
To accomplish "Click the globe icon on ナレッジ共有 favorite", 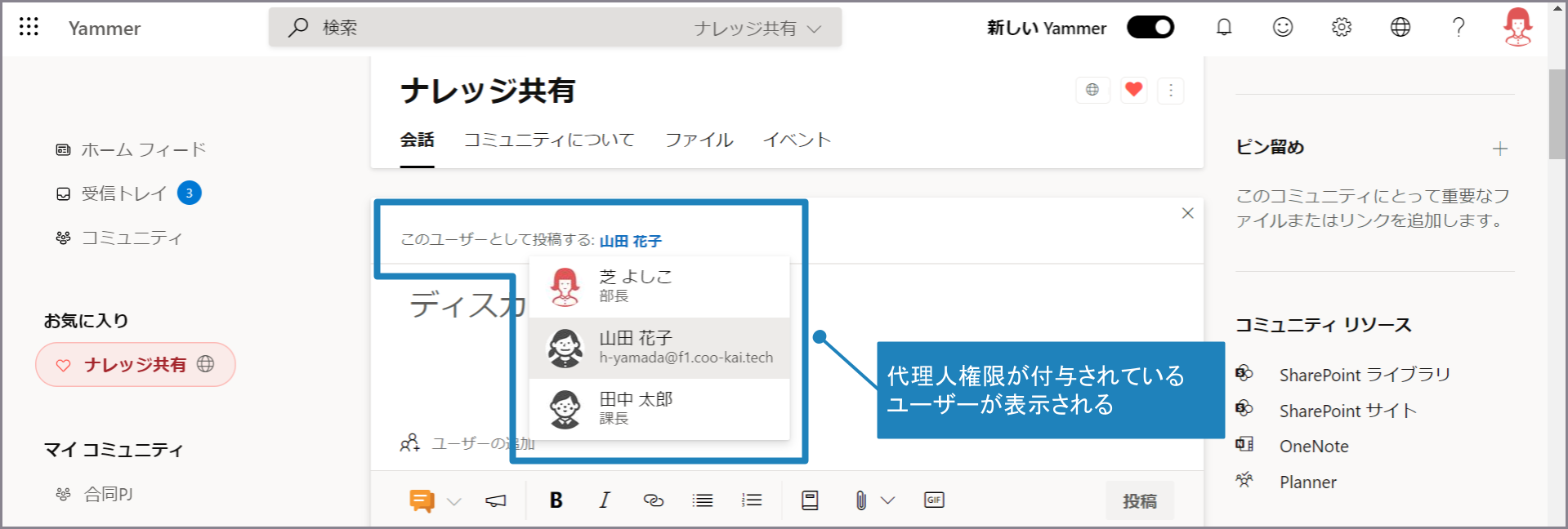I will coord(206,364).
